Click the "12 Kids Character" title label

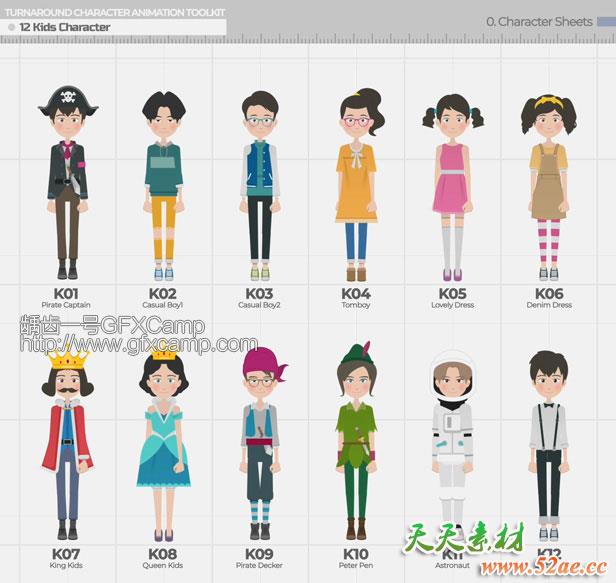[65, 27]
